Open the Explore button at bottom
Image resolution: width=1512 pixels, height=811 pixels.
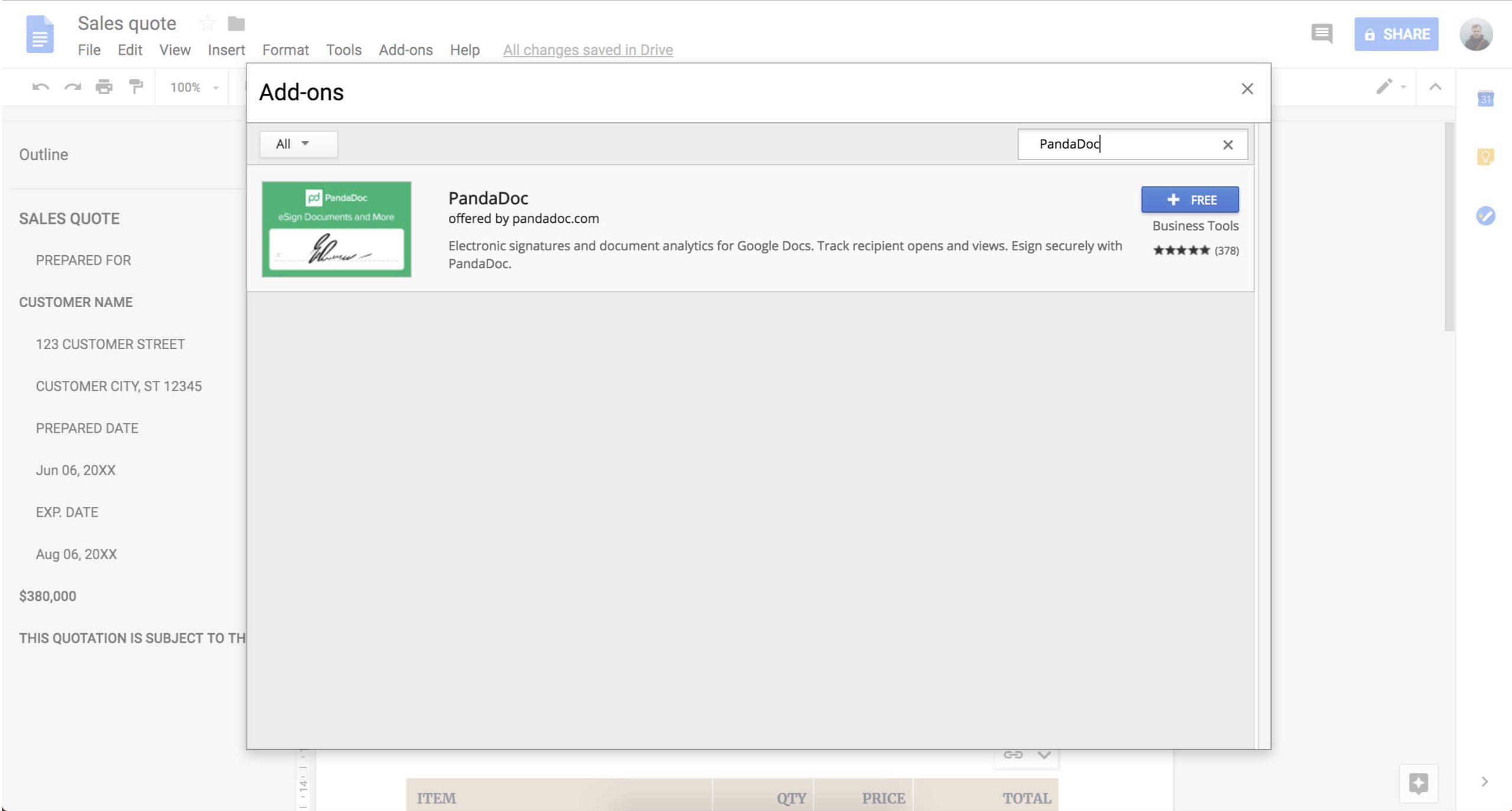(x=1418, y=783)
